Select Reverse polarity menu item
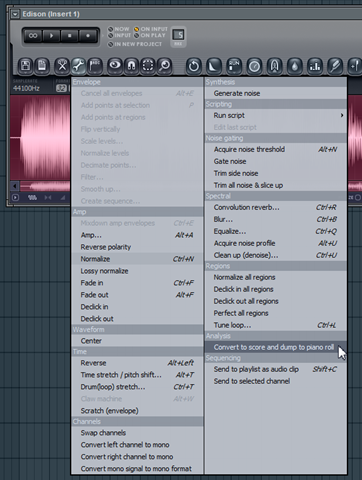 coord(137,247)
